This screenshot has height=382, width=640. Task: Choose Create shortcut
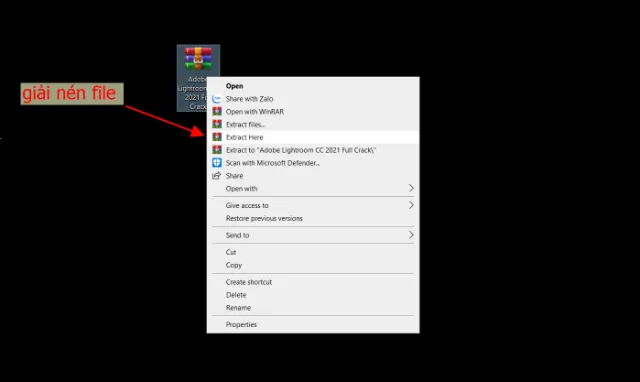click(x=313, y=282)
